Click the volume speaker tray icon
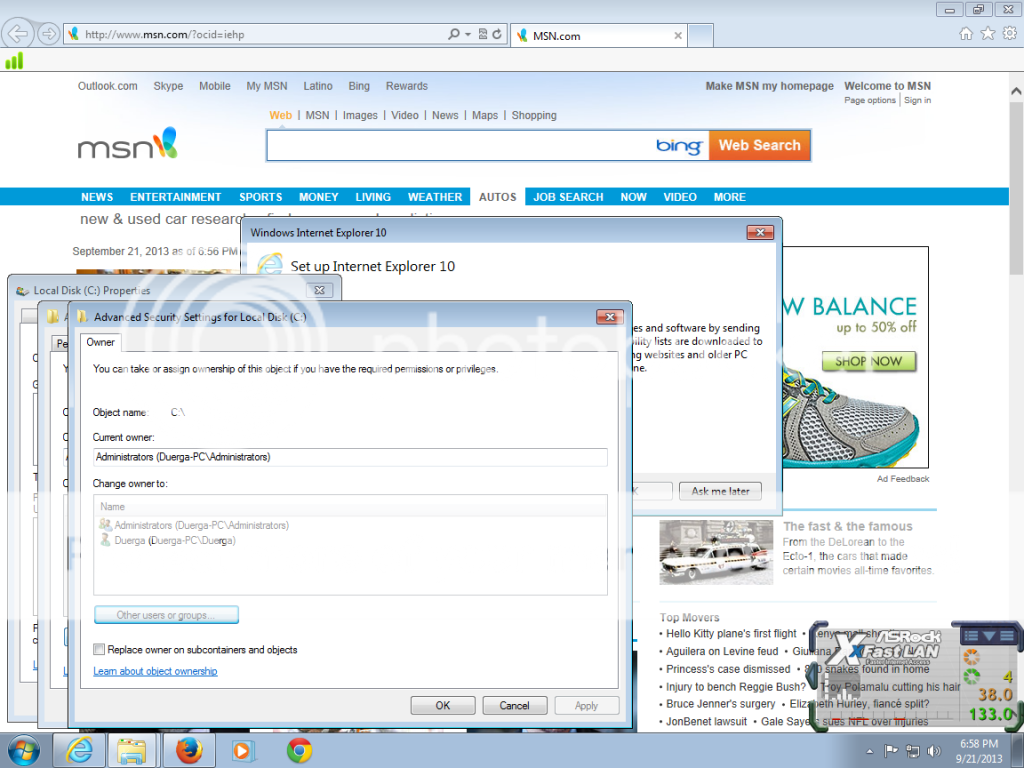The width and height of the screenshot is (1024, 768). point(935,752)
